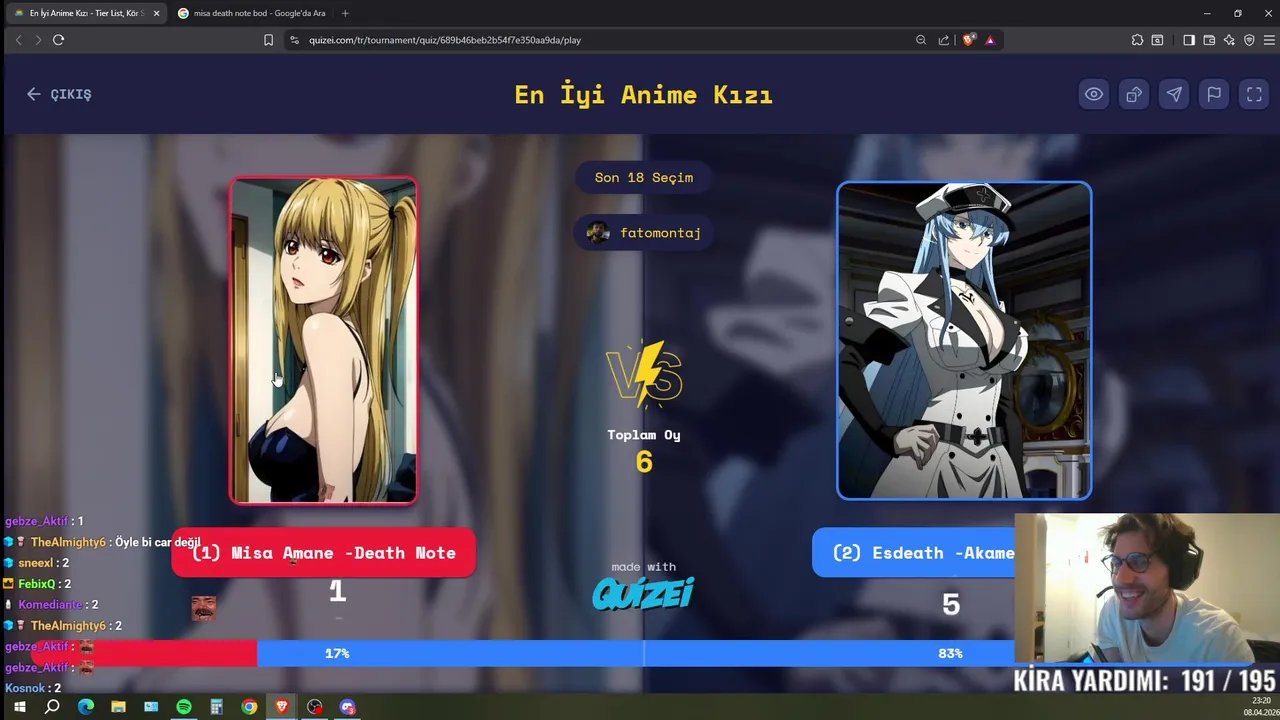The image size is (1280, 720).
Task: Open OBS Studio from taskbar
Action: tap(315, 707)
